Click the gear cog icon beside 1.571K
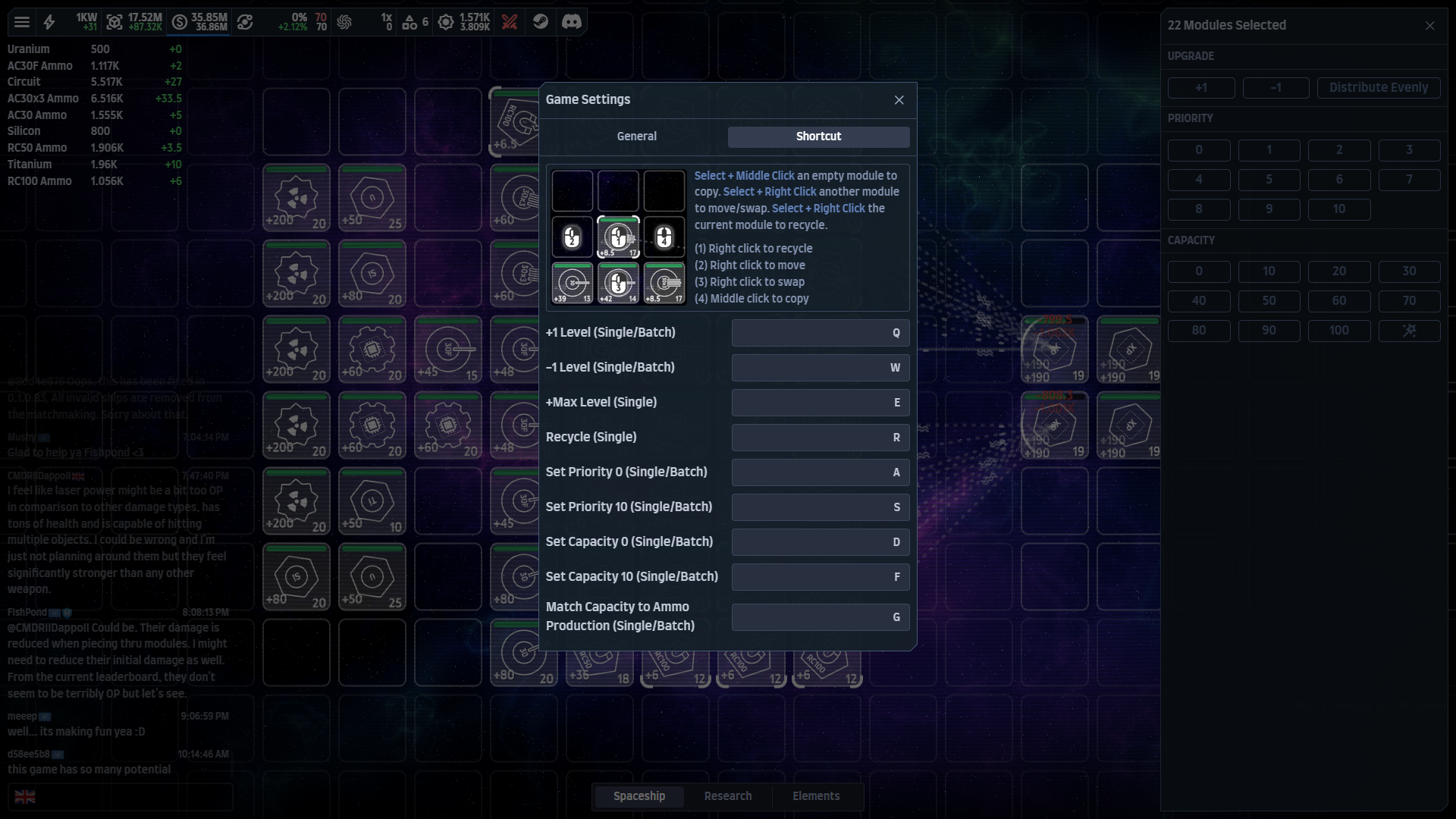The image size is (1456, 819). click(446, 22)
